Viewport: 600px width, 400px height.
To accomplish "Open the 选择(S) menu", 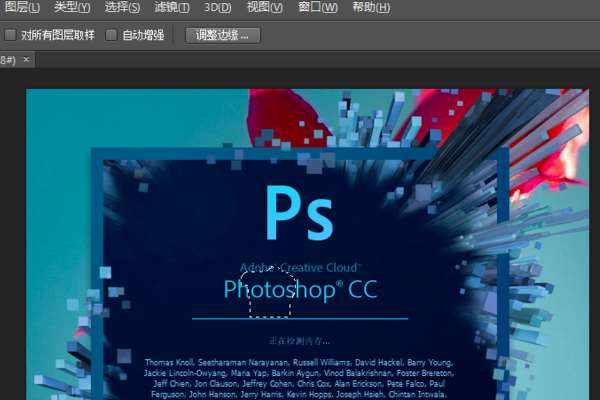I will (x=122, y=7).
